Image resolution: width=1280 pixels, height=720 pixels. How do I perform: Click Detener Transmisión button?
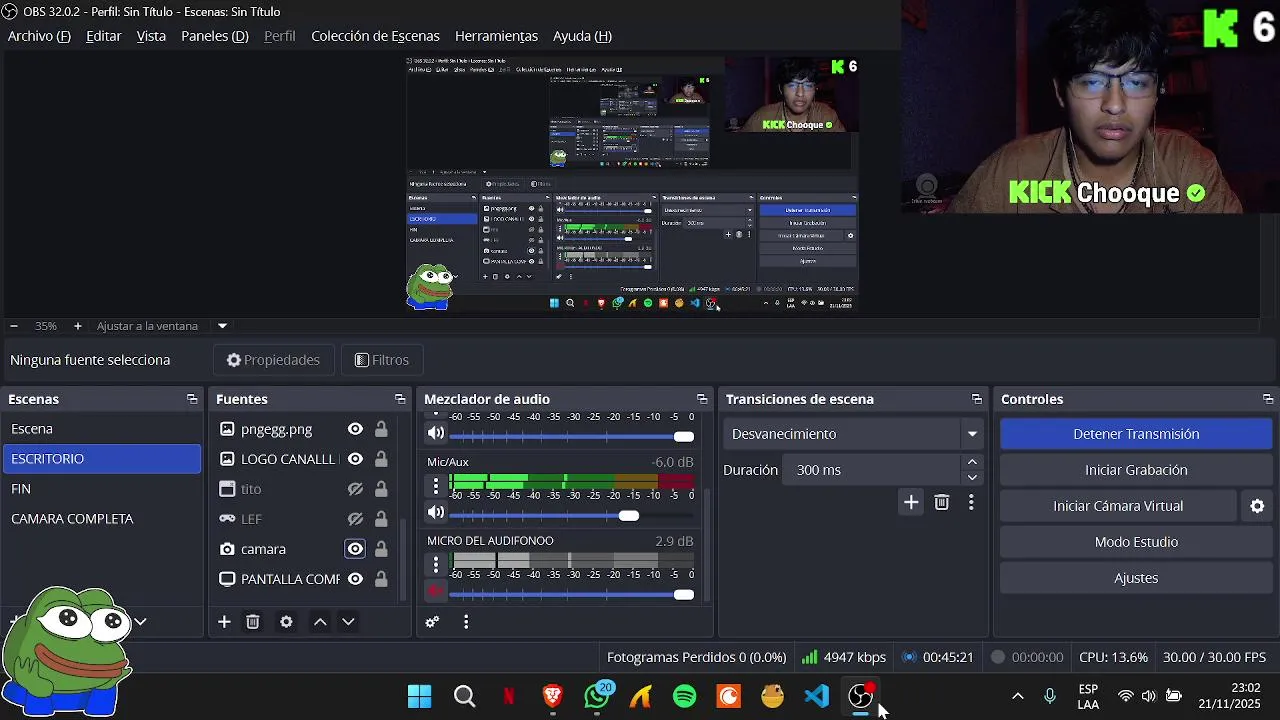(1136, 434)
